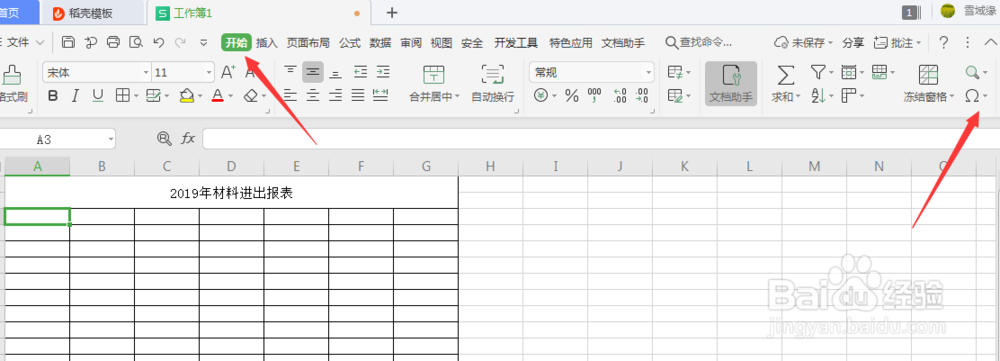Expand the font color dropdown arrow
The image size is (1000, 361).
point(231,96)
